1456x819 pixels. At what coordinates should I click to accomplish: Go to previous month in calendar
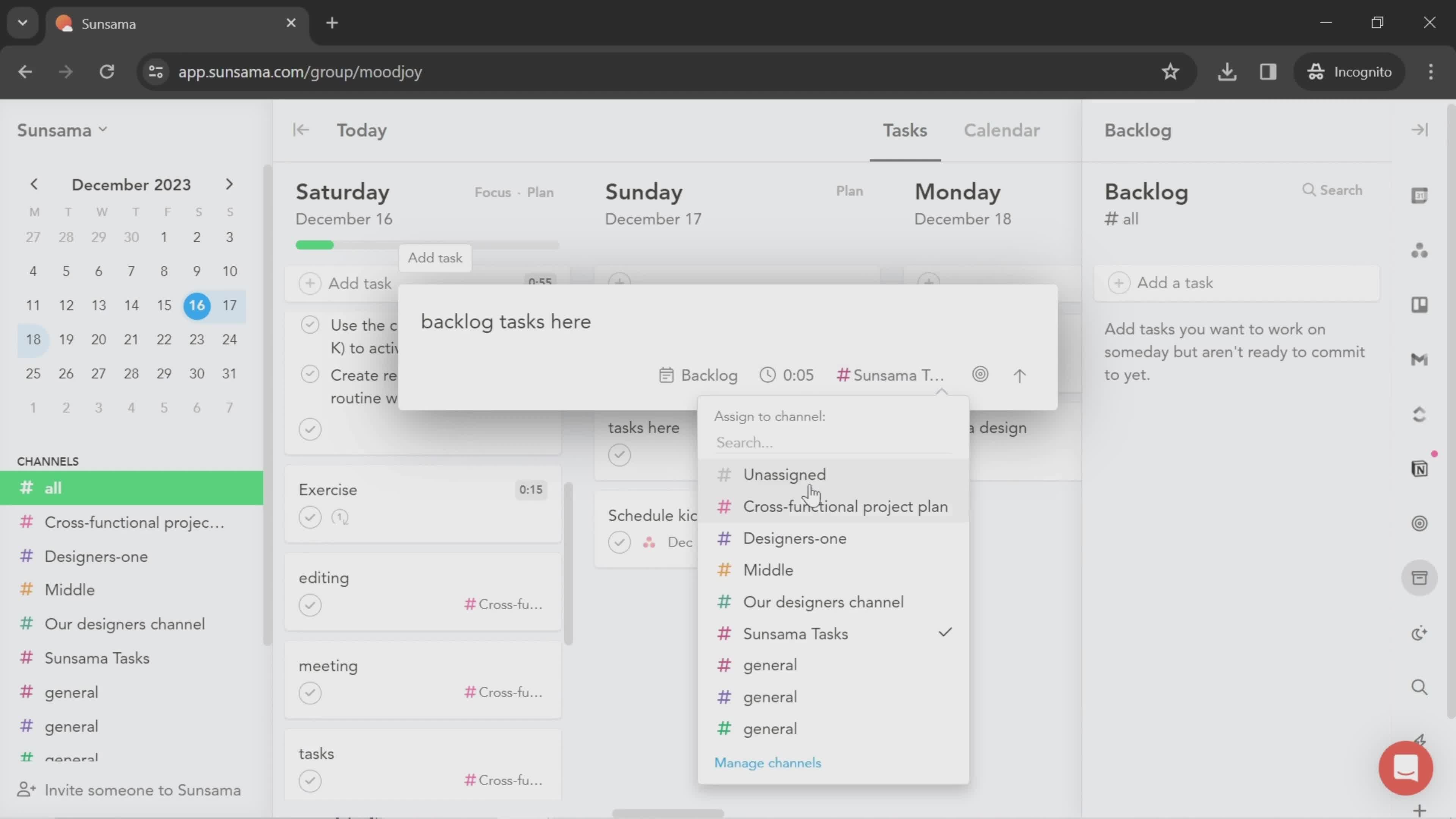pyautogui.click(x=34, y=184)
